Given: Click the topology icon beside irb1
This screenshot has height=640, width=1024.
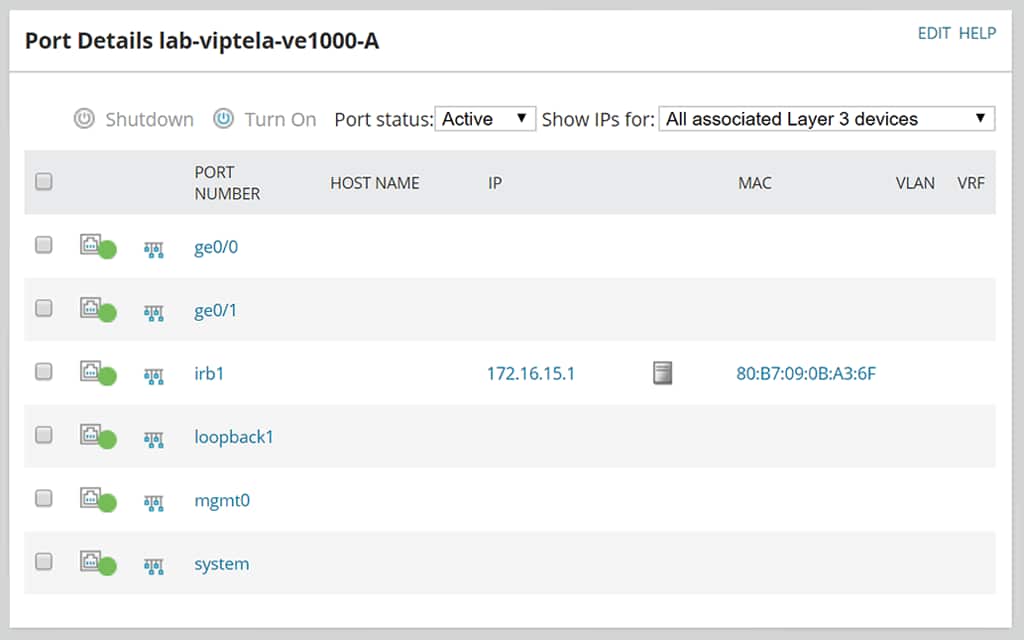Looking at the screenshot, I should click(x=154, y=374).
